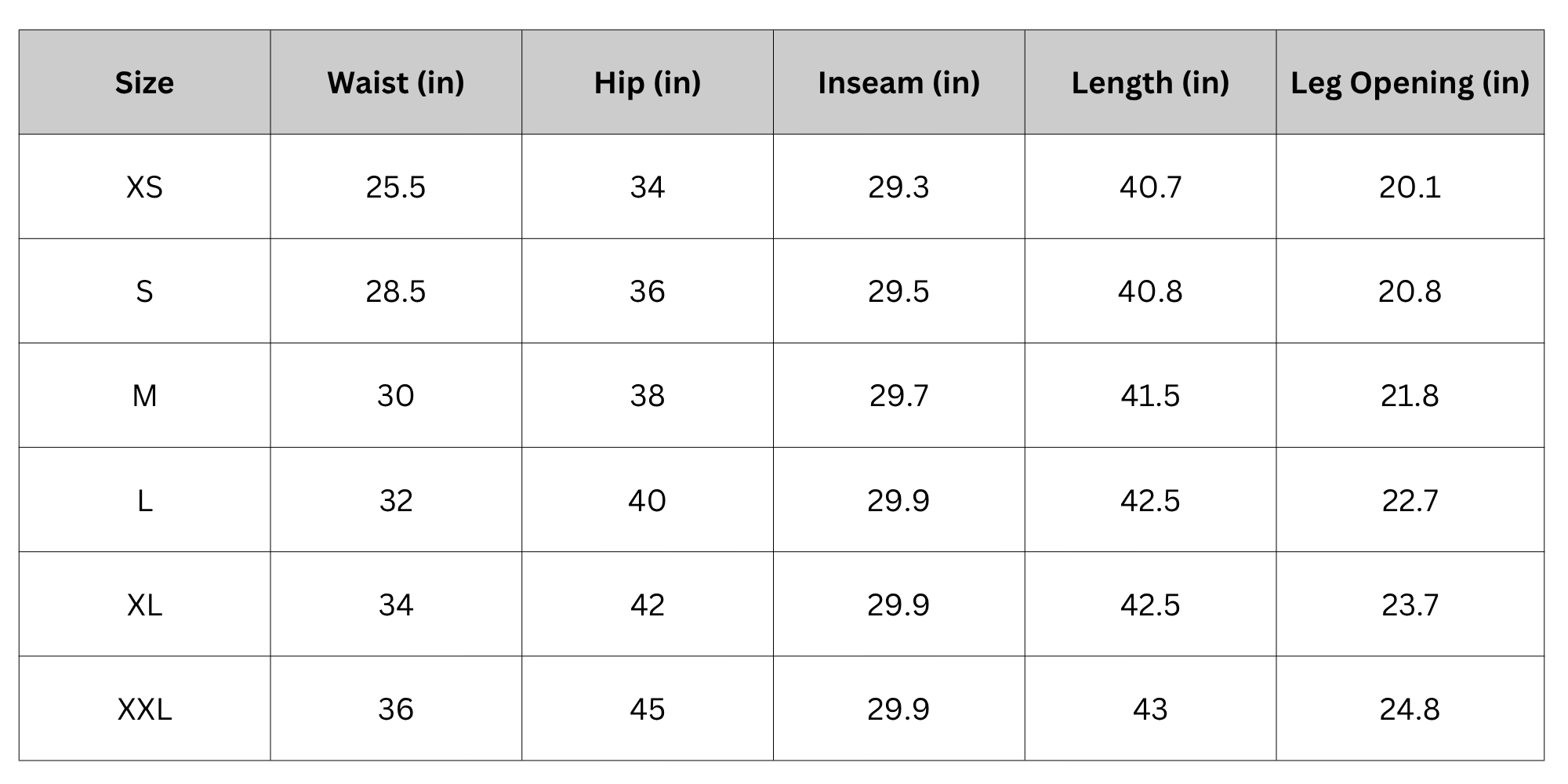Viewport: 1568px width, 784px height.
Task: Click leg opening value 24.8
Action: coord(1410,710)
